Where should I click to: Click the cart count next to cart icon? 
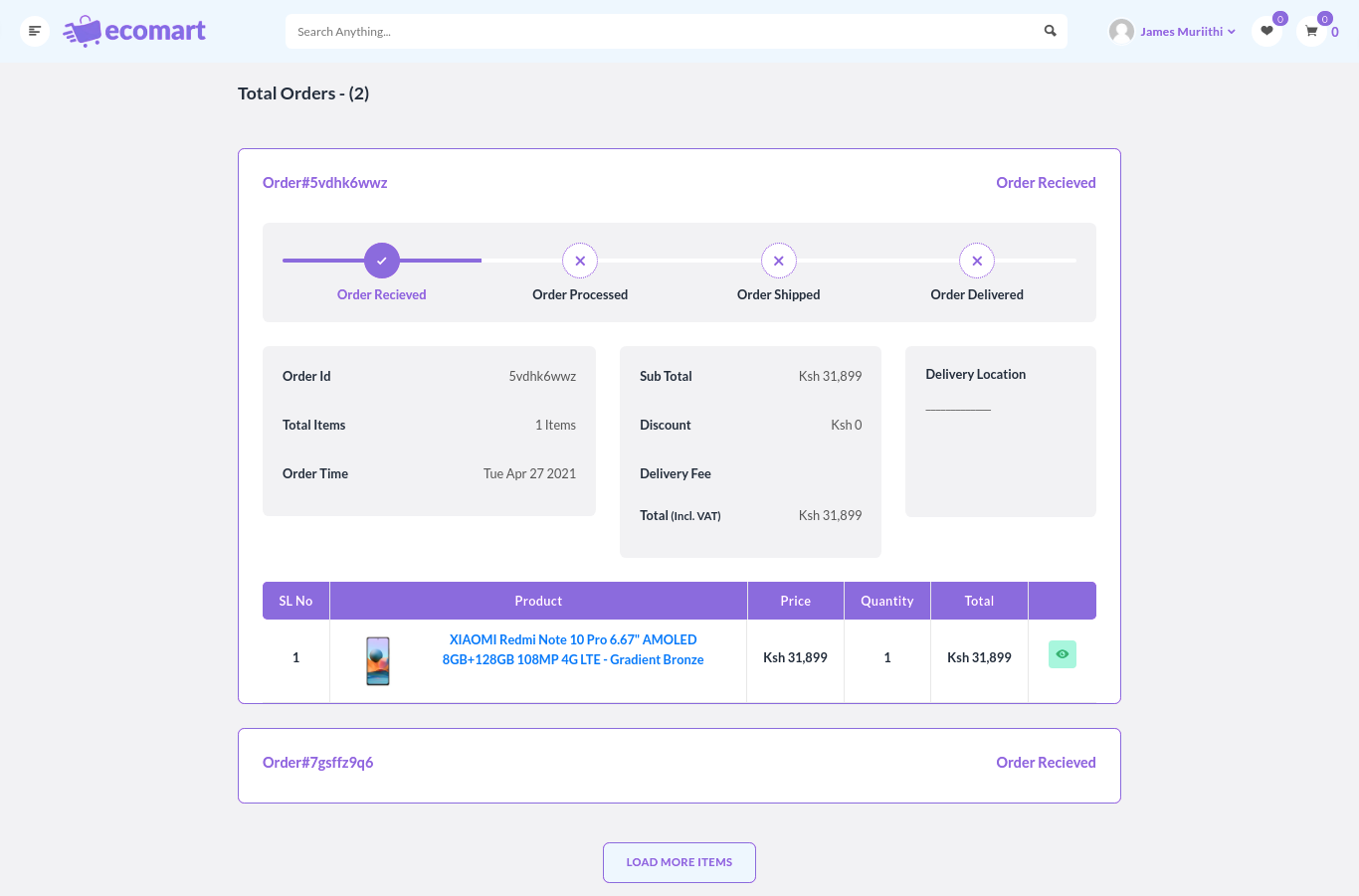pos(1335,32)
